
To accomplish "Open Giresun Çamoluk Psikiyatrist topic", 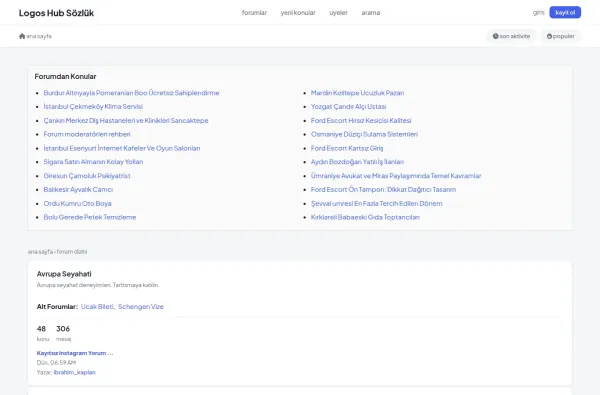I will (x=87, y=176).
